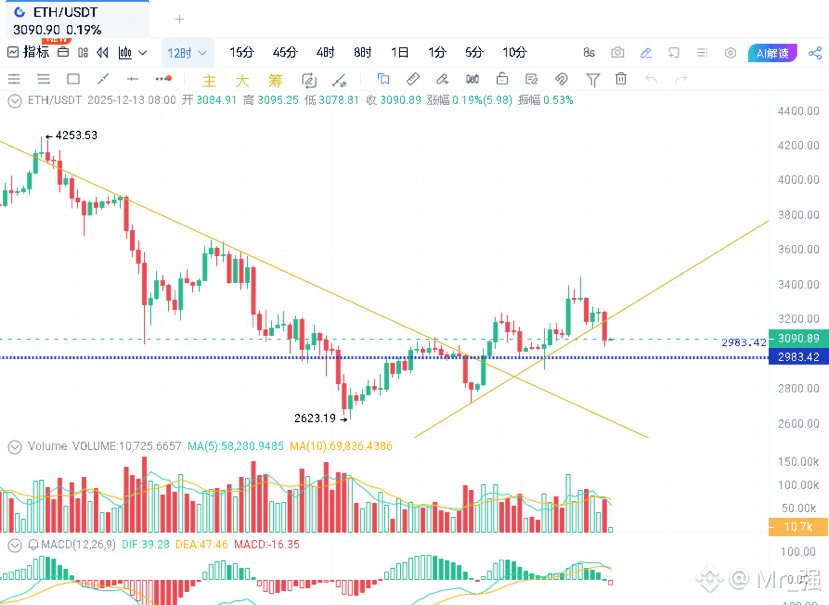Collapse the Volume indicator panel
Screen dimensions: 829x605
coord(14,446)
